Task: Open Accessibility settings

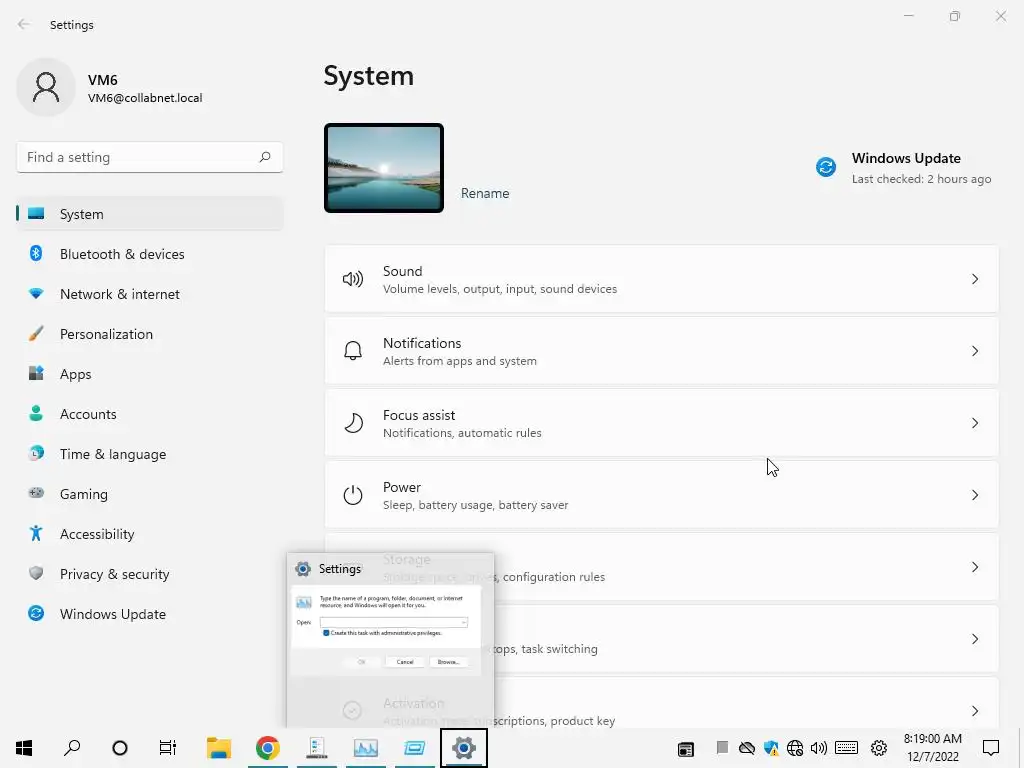Action: pos(150,534)
